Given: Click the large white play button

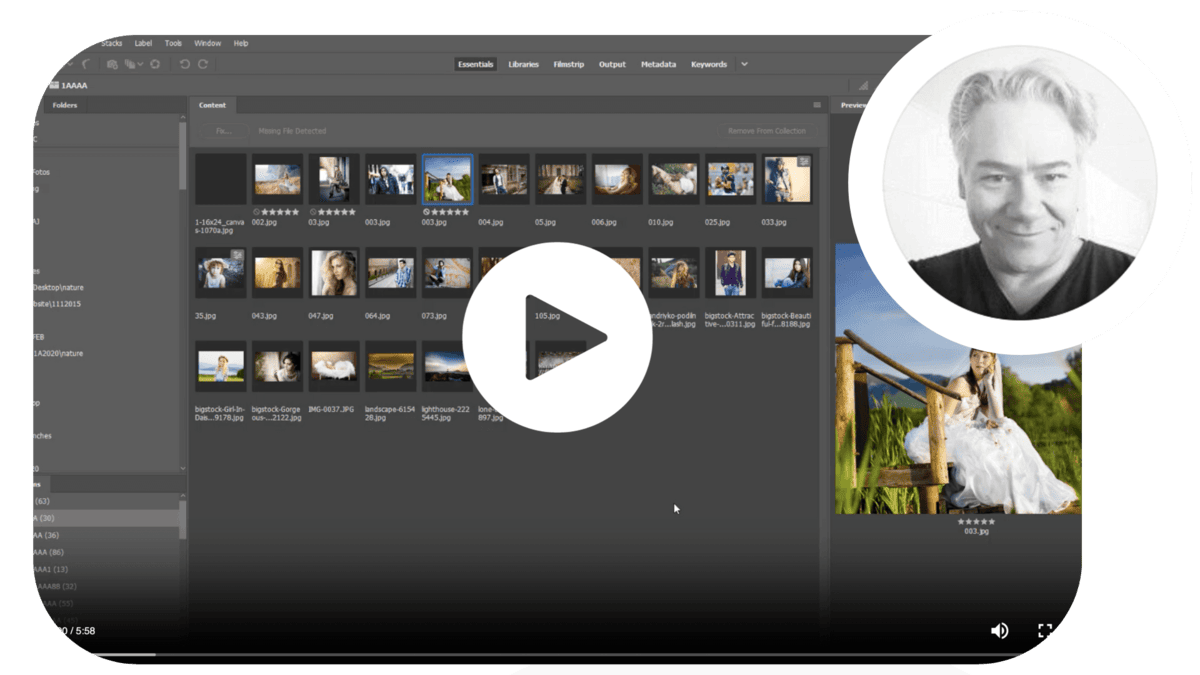Looking at the screenshot, I should pyautogui.click(x=557, y=337).
